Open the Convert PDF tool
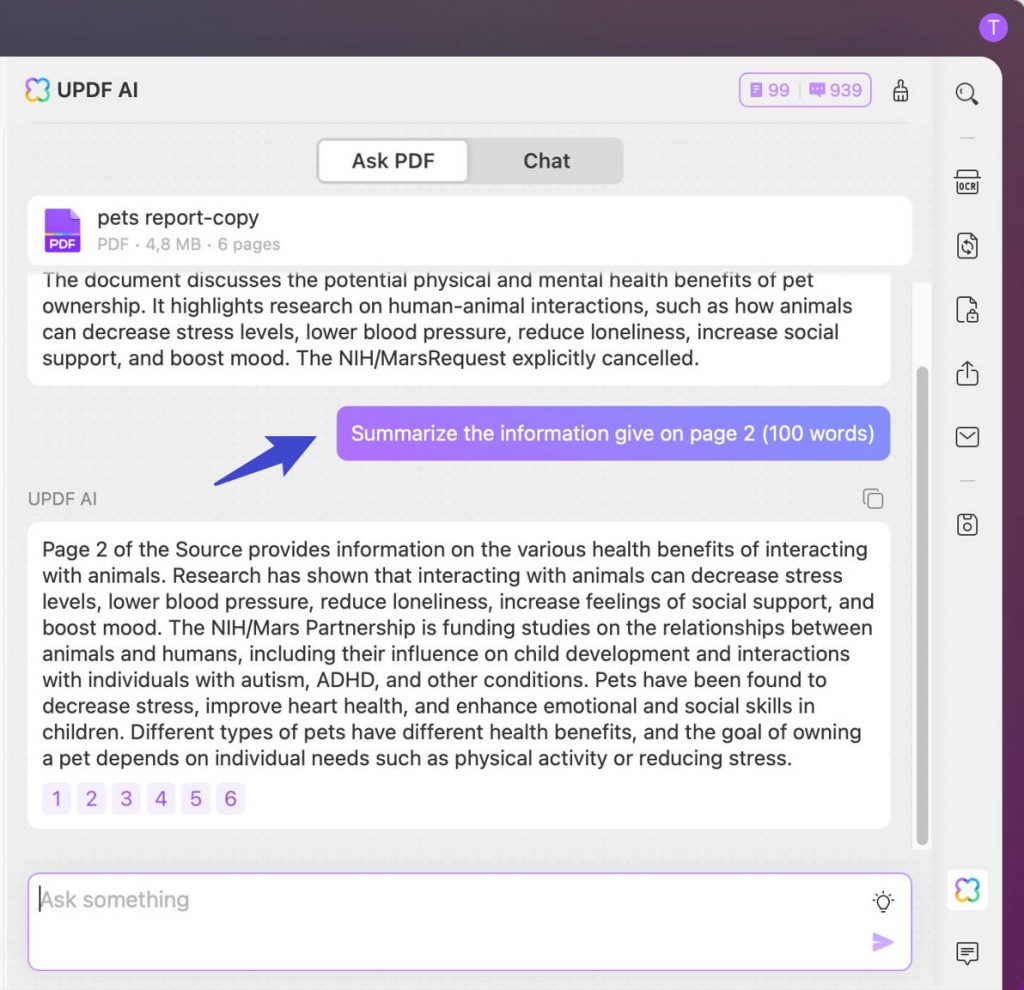The height and width of the screenshot is (990, 1024). click(x=966, y=245)
